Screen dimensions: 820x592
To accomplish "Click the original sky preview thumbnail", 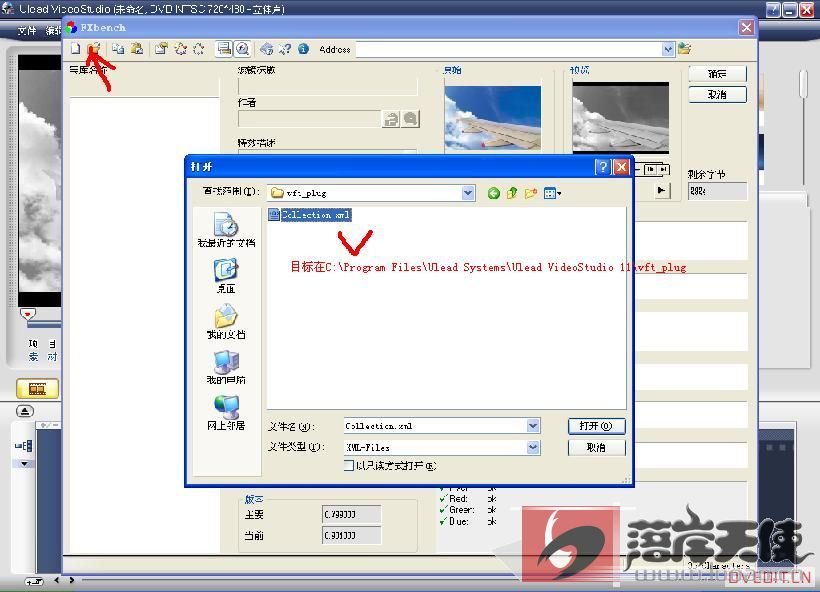I will pyautogui.click(x=493, y=119).
